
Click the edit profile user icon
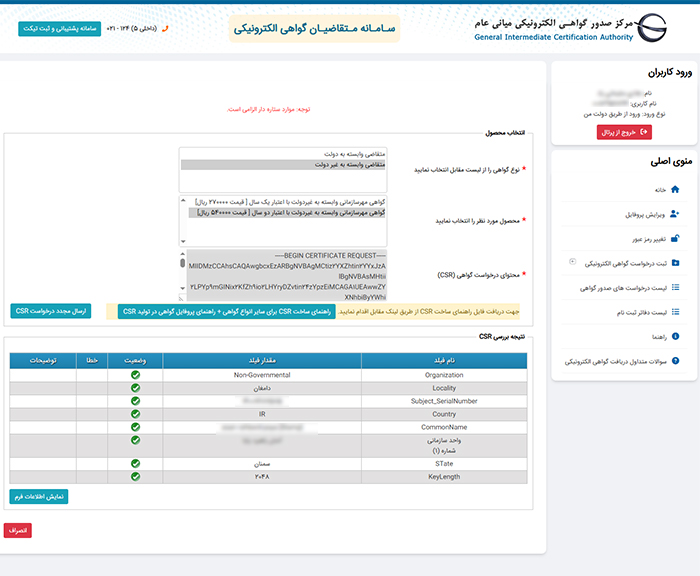tap(675, 214)
